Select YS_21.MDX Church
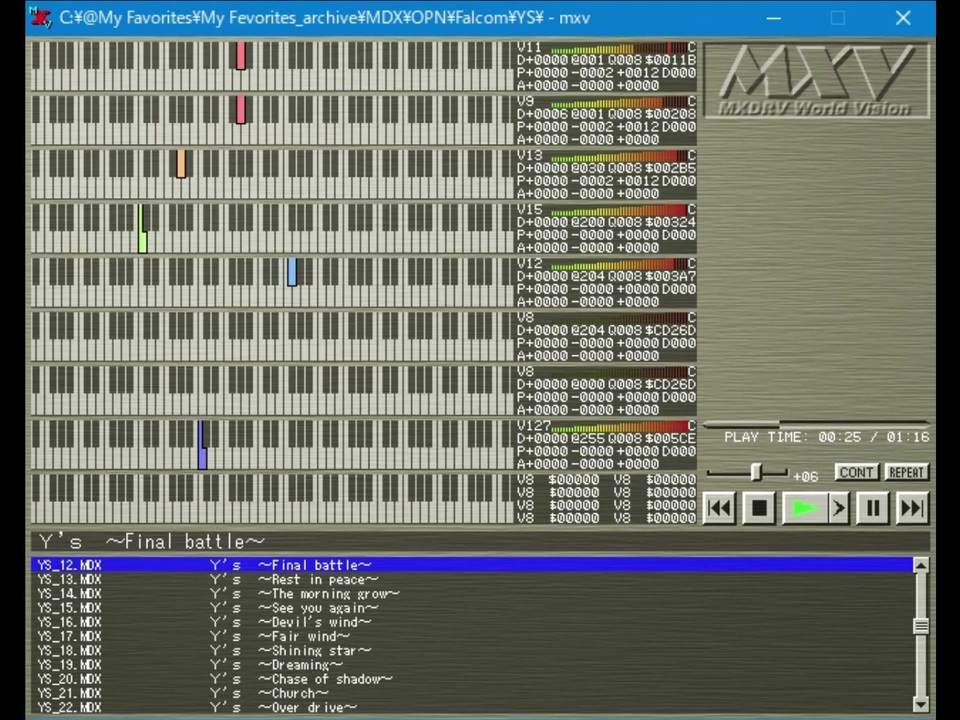The image size is (960, 720). pyautogui.click(x=471, y=693)
